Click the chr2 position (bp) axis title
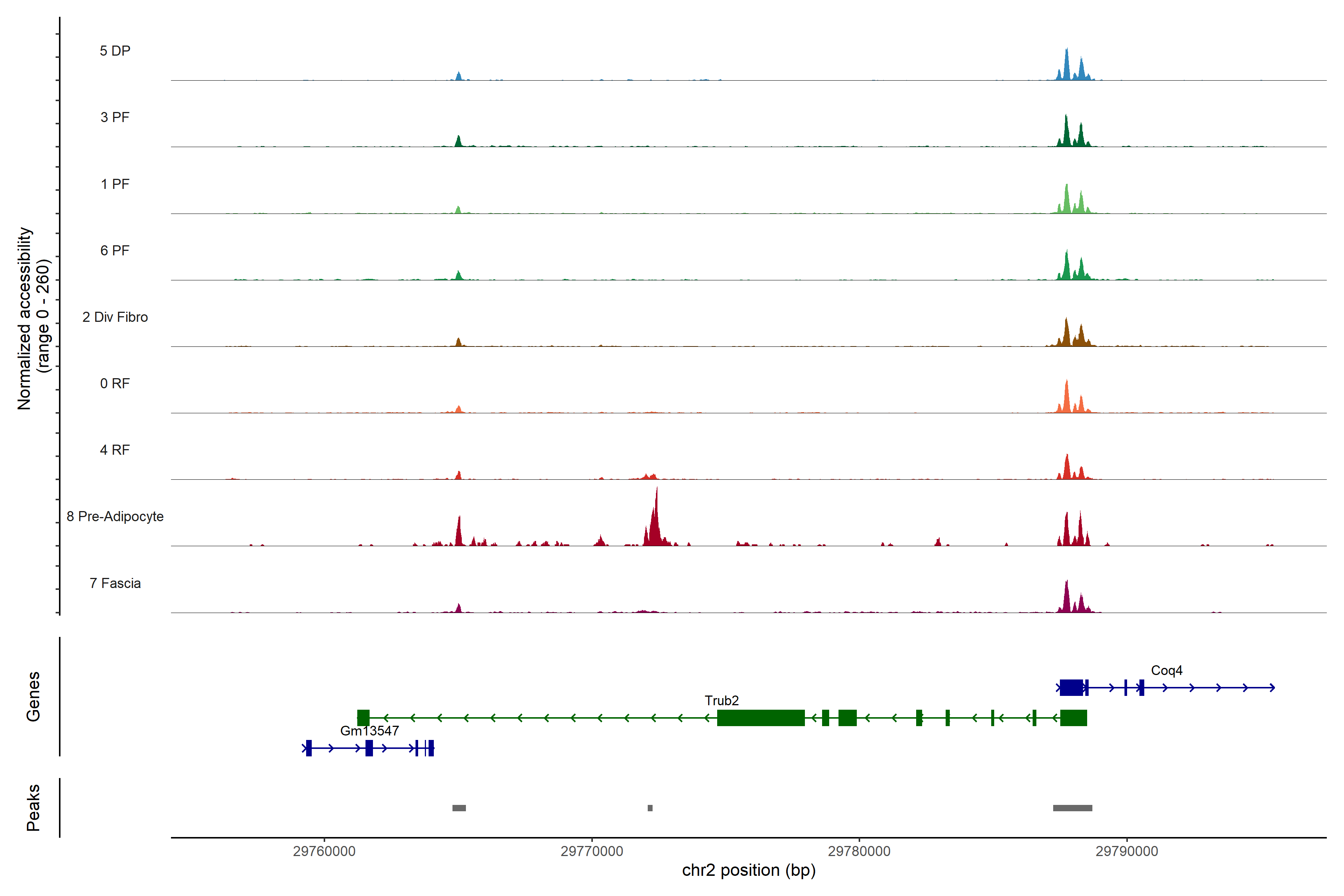Image resolution: width=1344 pixels, height=896 pixels. 749,870
